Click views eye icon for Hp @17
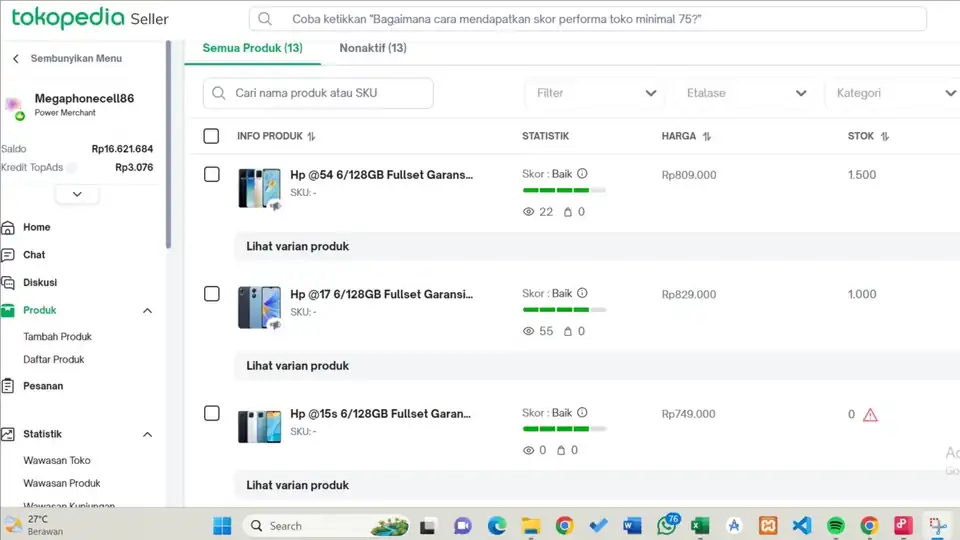This screenshot has width=960, height=540. coord(528,331)
